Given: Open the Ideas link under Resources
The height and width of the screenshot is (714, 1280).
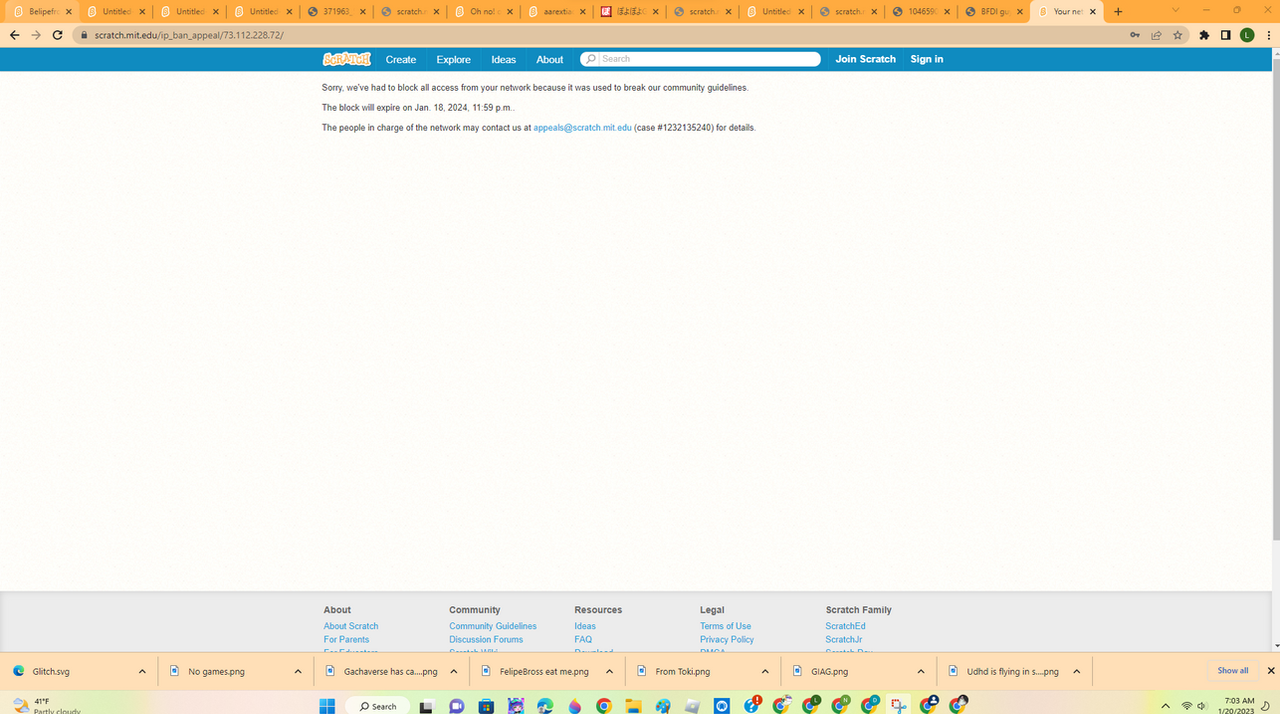Looking at the screenshot, I should tap(585, 626).
